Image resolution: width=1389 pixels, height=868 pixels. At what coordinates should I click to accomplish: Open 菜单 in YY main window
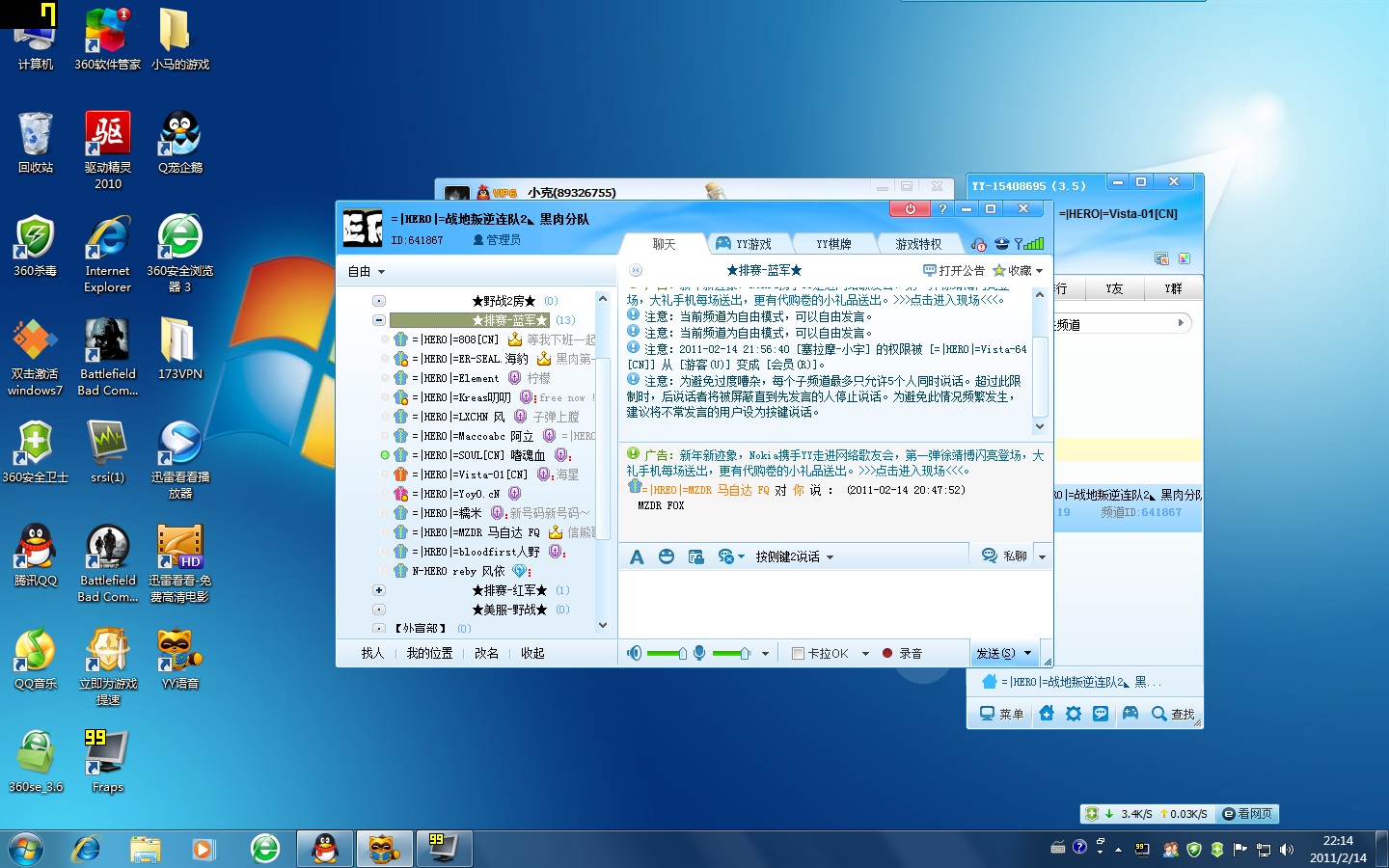click(1001, 714)
